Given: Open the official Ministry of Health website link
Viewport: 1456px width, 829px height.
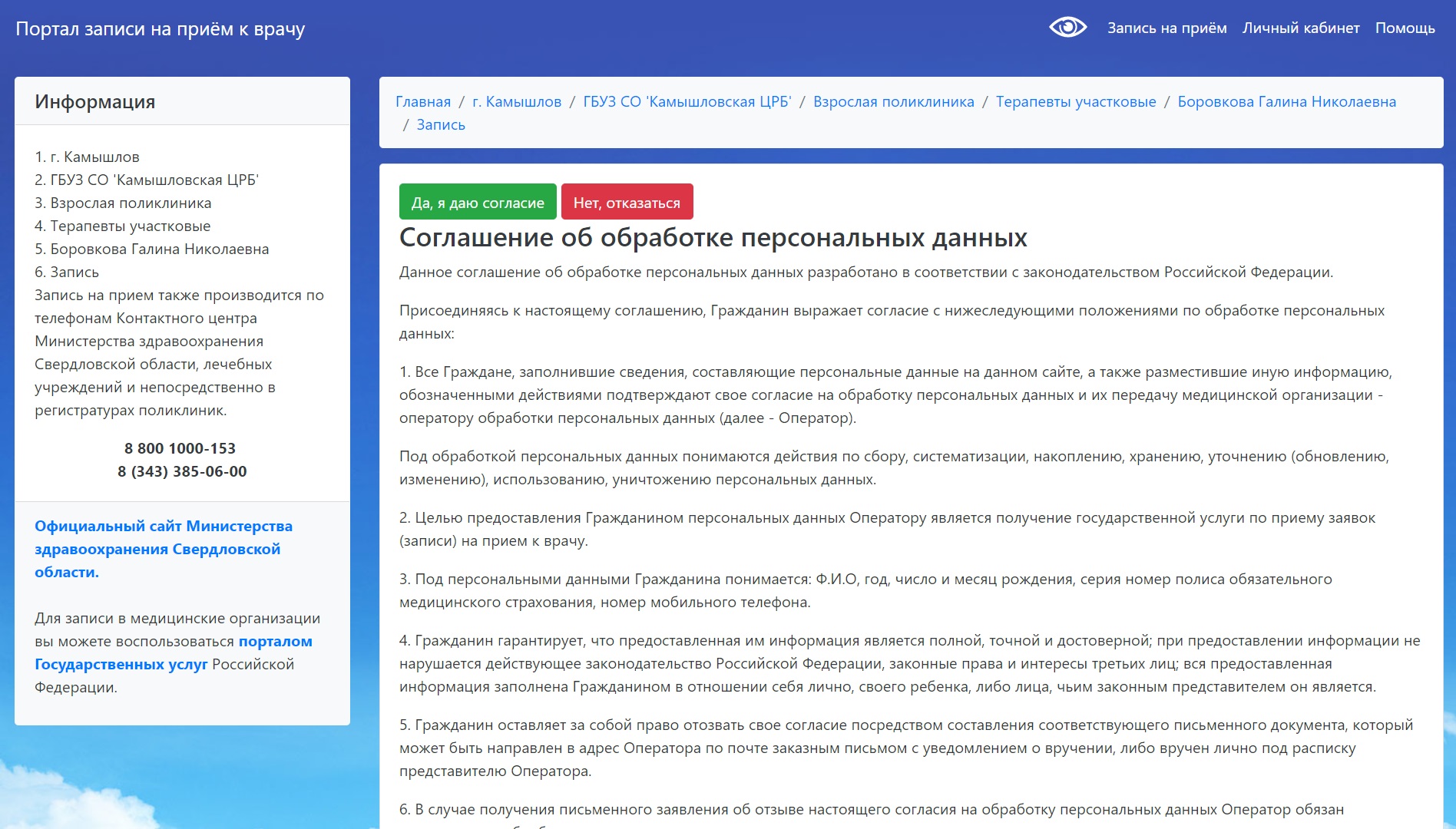Looking at the screenshot, I should click(163, 549).
